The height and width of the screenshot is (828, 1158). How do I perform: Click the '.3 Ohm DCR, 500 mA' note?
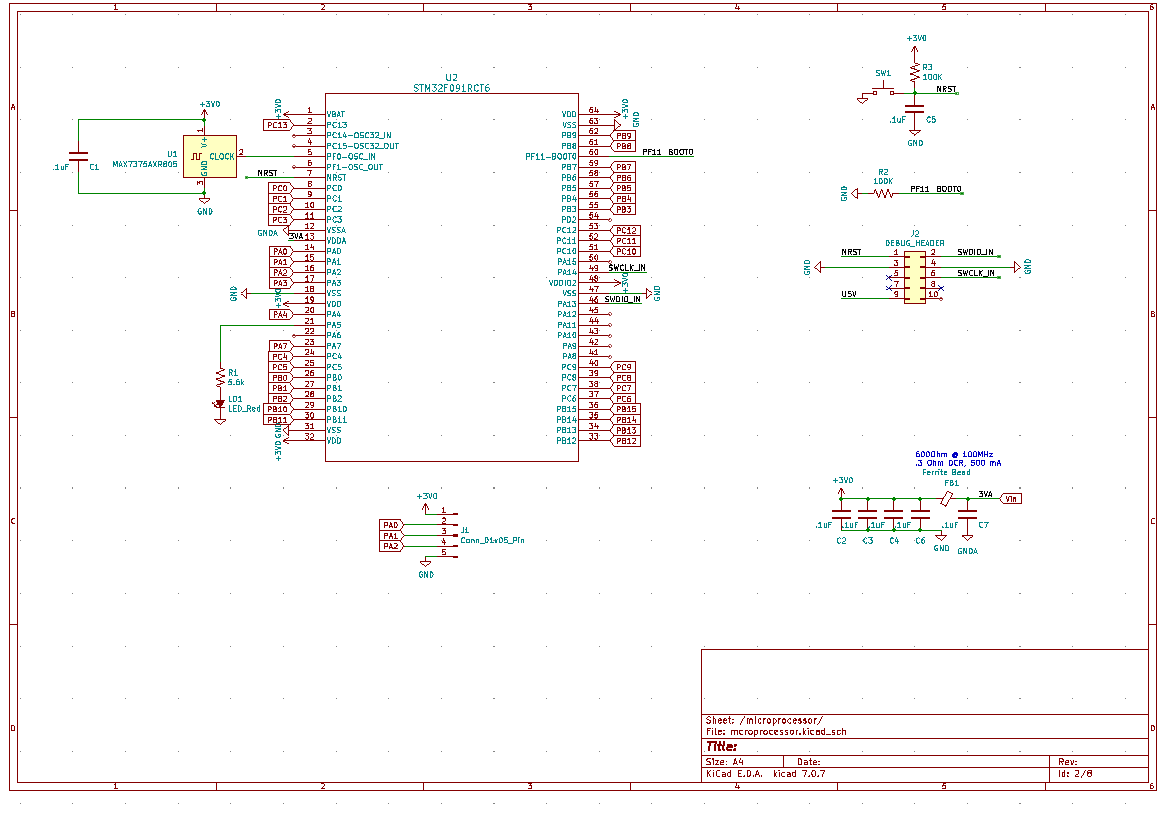tap(959, 463)
